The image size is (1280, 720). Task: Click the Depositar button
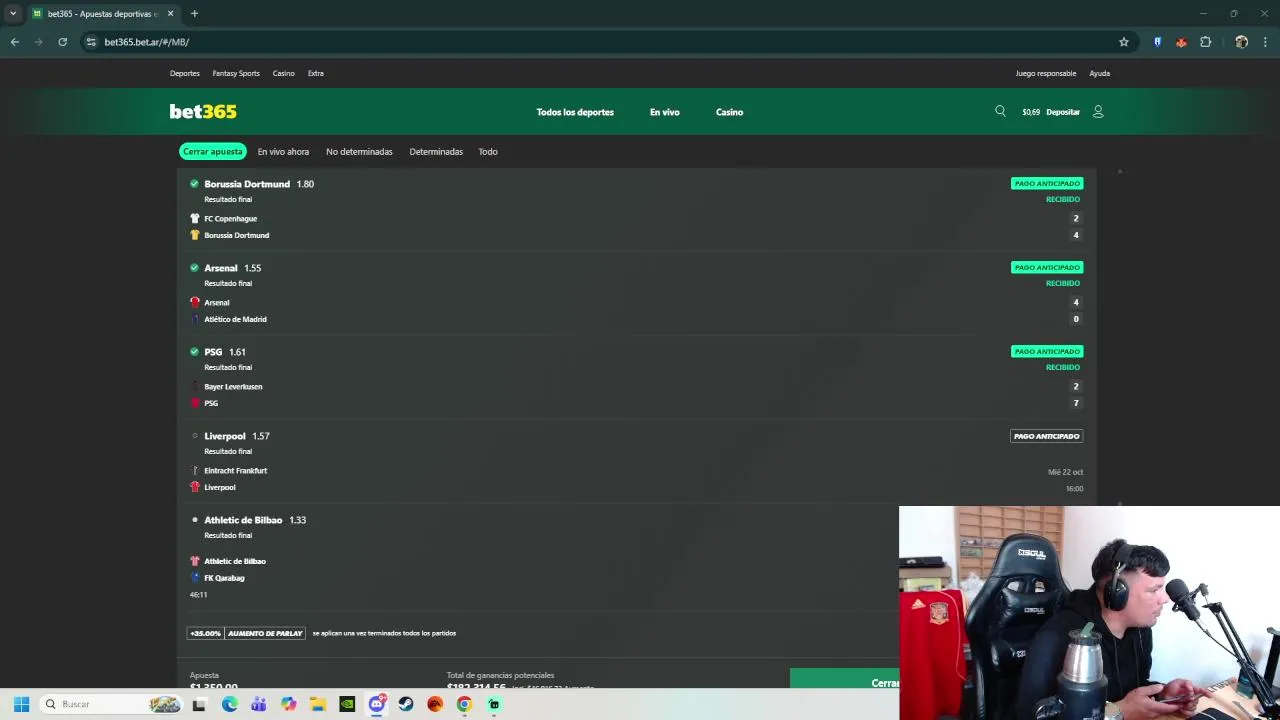(x=1063, y=112)
